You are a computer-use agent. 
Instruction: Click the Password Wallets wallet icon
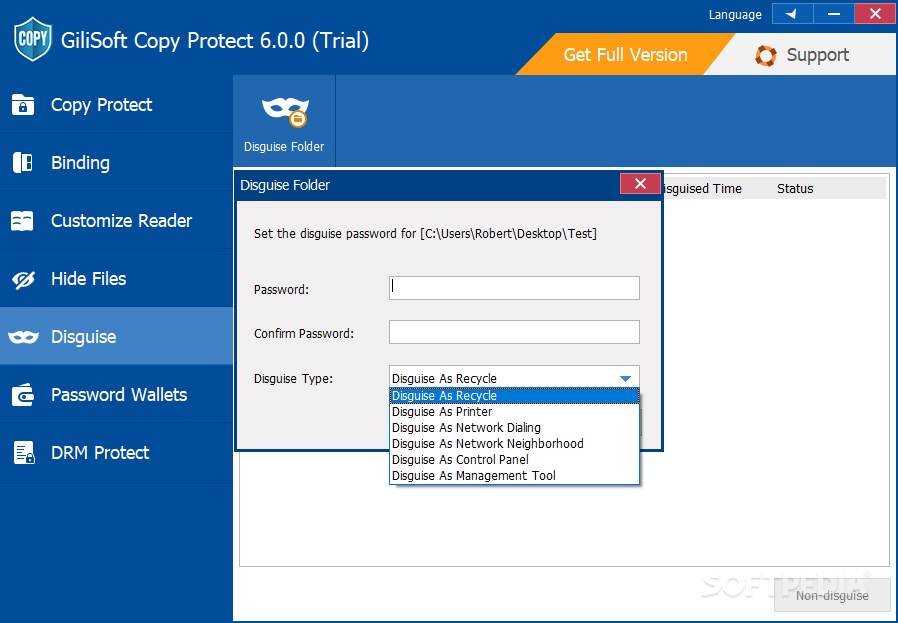[x=23, y=395]
